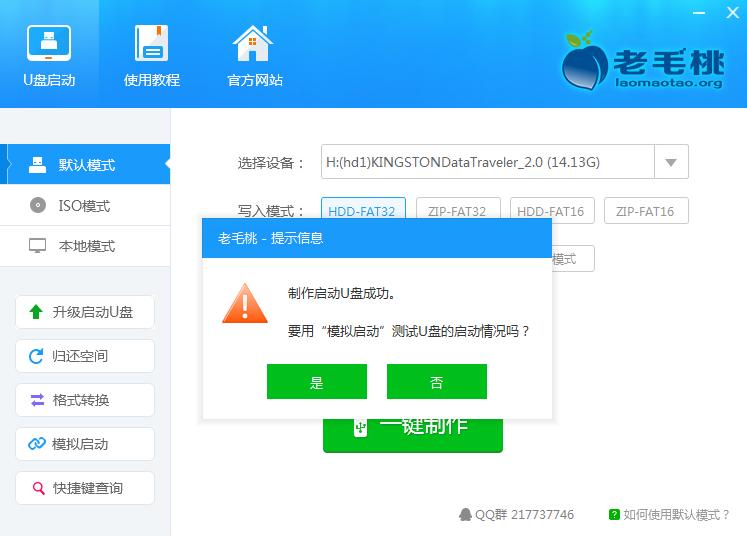Click the red magnifier search icon
Screen dimensions: 747x536
[x=38, y=488]
